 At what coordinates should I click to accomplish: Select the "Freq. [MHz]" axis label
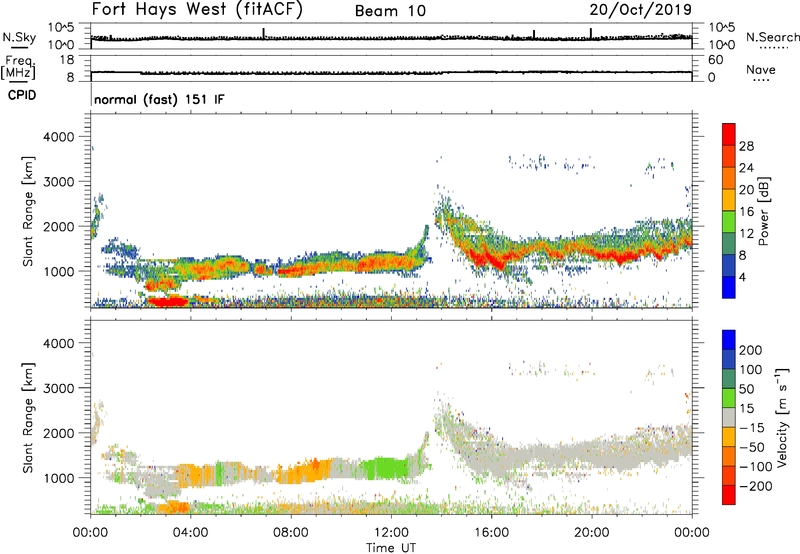tap(18, 67)
